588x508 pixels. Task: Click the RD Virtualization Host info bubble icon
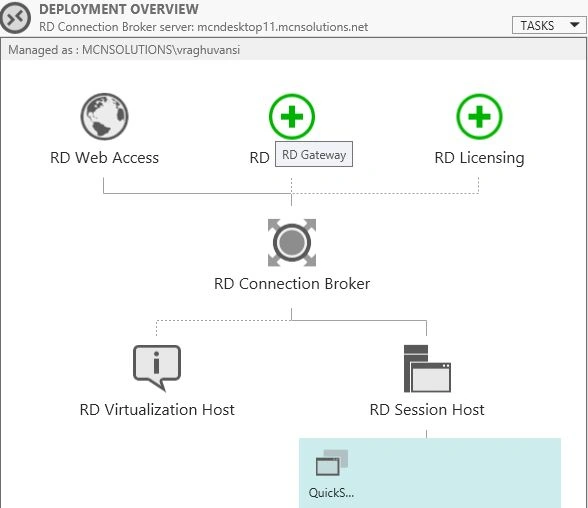pyautogui.click(x=157, y=368)
